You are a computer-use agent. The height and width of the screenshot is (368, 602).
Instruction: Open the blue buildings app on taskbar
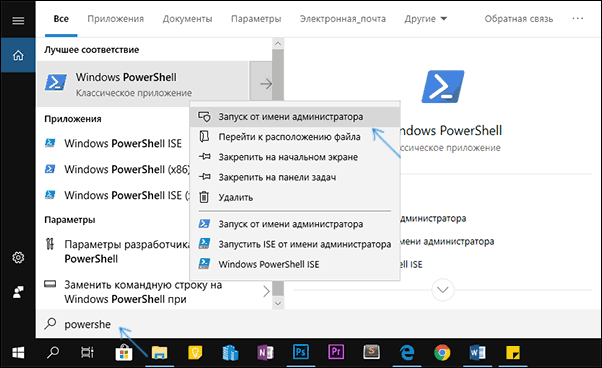230,353
